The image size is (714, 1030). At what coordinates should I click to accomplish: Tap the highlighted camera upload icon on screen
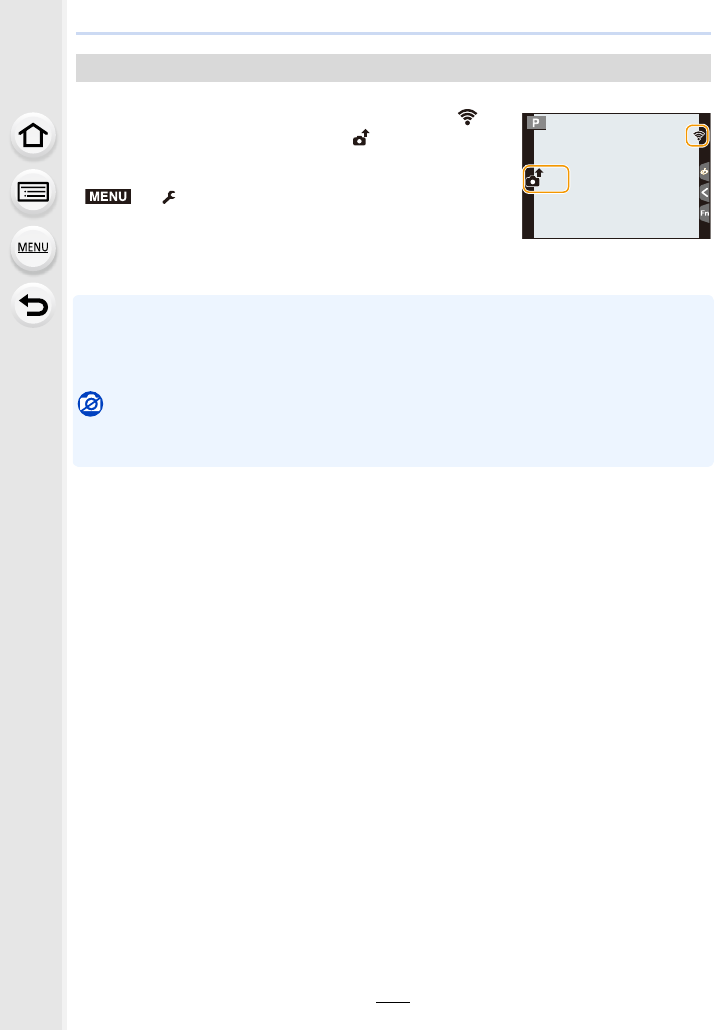point(545,179)
